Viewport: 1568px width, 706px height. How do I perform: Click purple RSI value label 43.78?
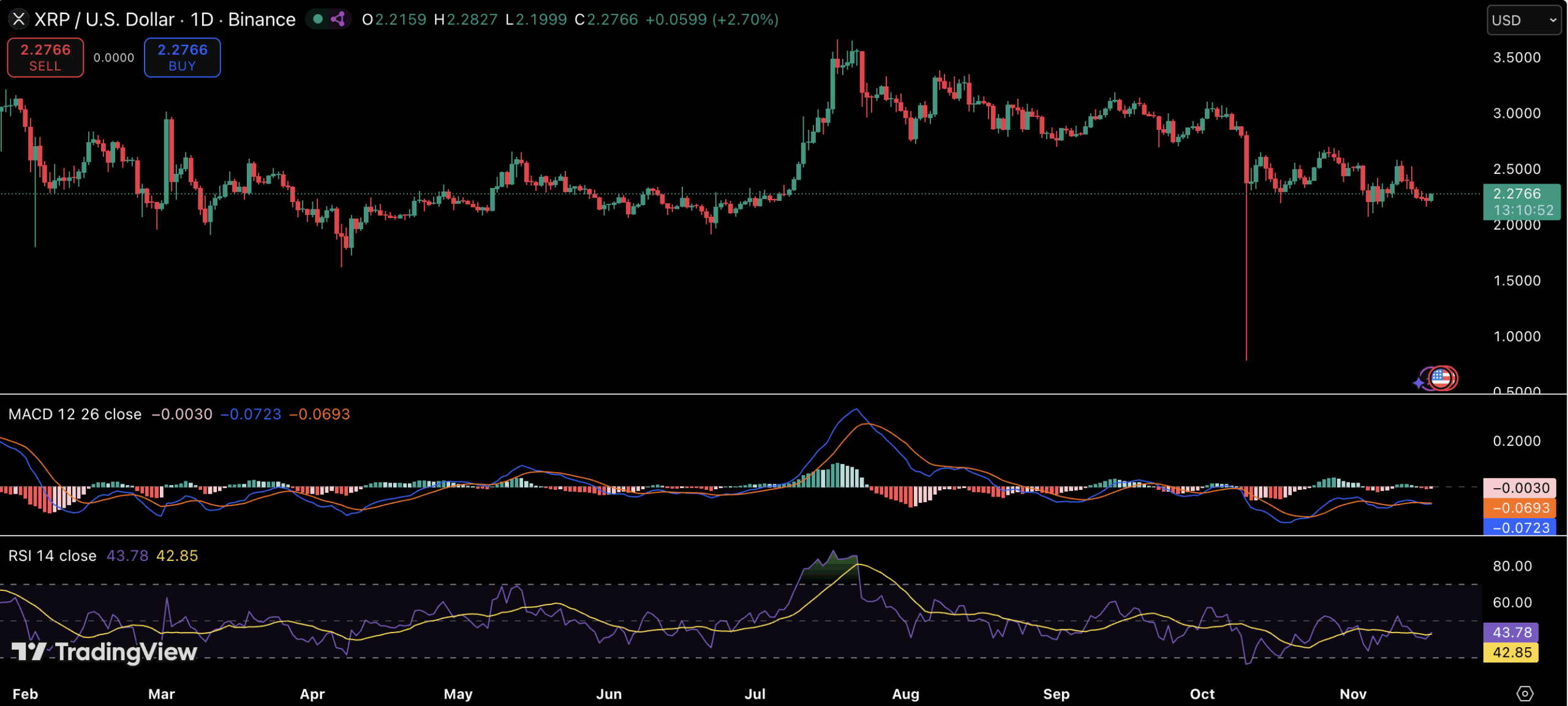pyautogui.click(x=1511, y=632)
